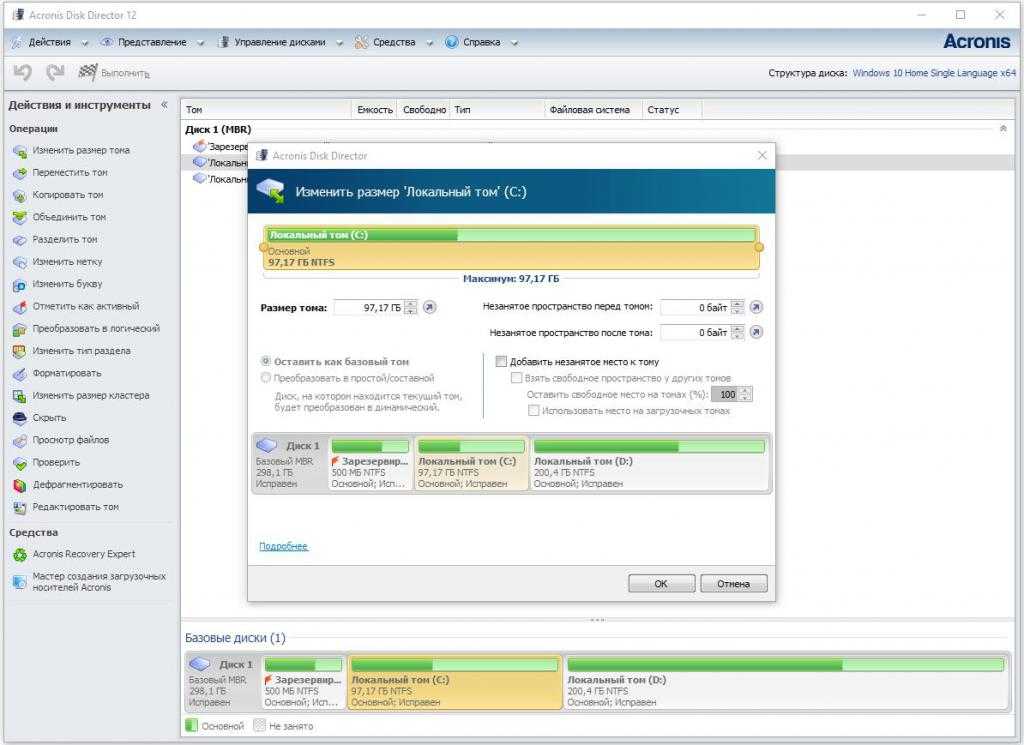The height and width of the screenshot is (745, 1024).
Task: Collapse the Disk 1 (MBR) group
Action: 1003,129
